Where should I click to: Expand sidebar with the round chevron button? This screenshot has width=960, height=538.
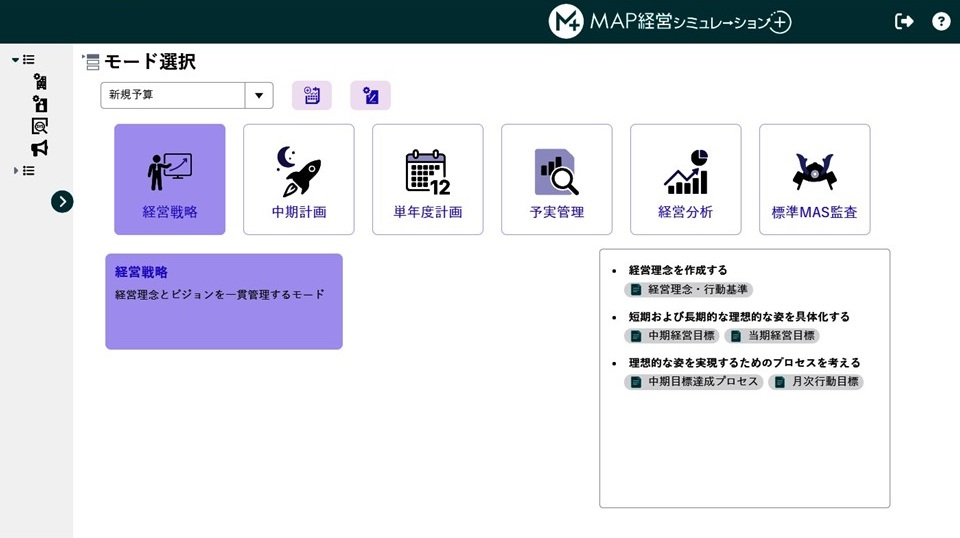62,201
